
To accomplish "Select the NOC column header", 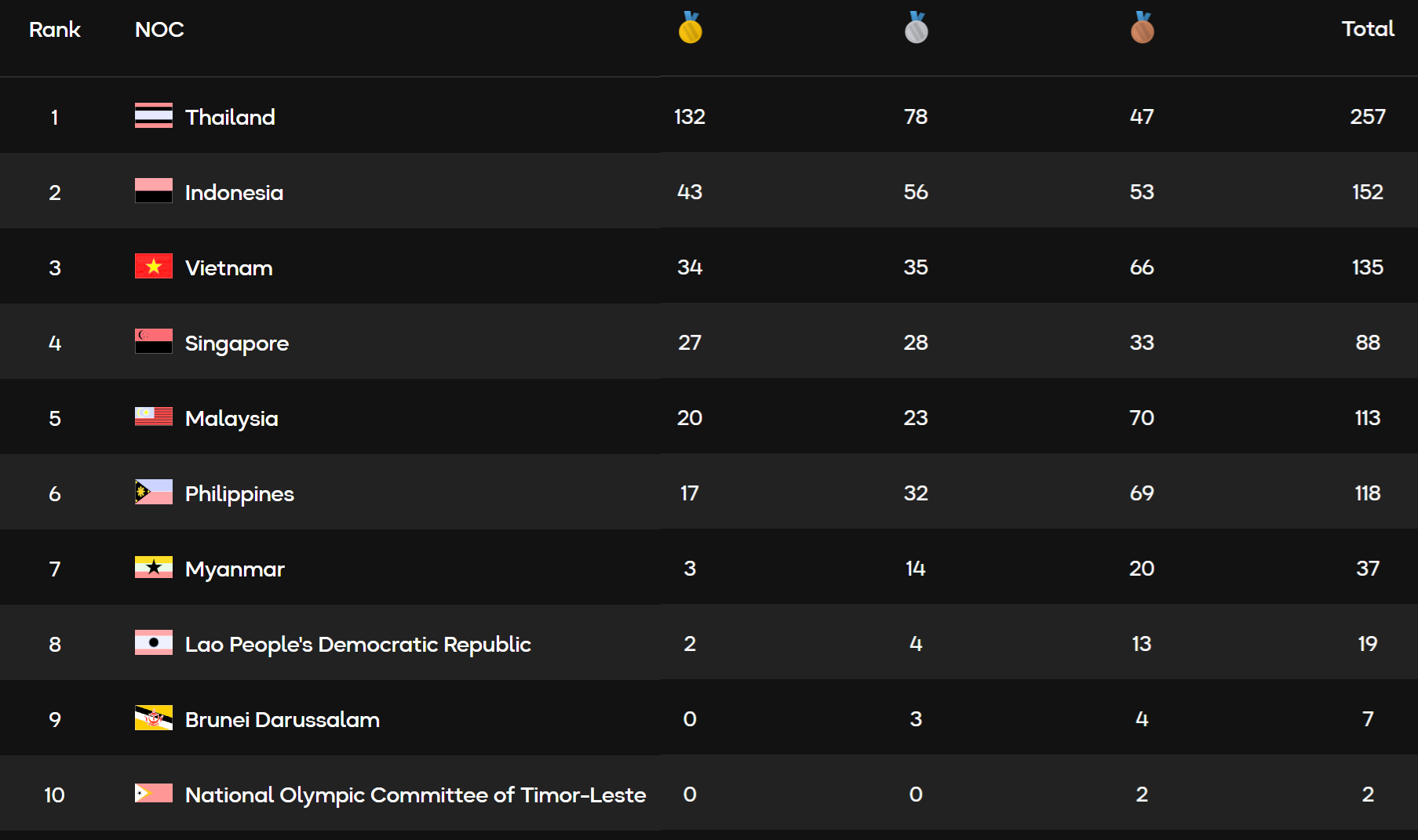I will (x=159, y=30).
